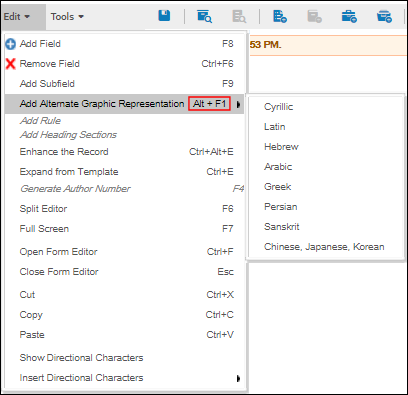Click the greyed-out record search icon
The image size is (408, 395).
pos(239,16)
